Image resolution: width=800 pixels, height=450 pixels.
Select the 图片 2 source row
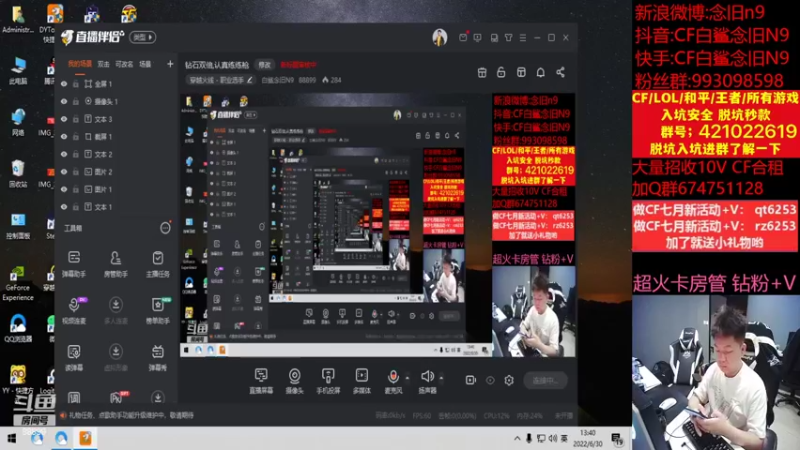point(116,172)
